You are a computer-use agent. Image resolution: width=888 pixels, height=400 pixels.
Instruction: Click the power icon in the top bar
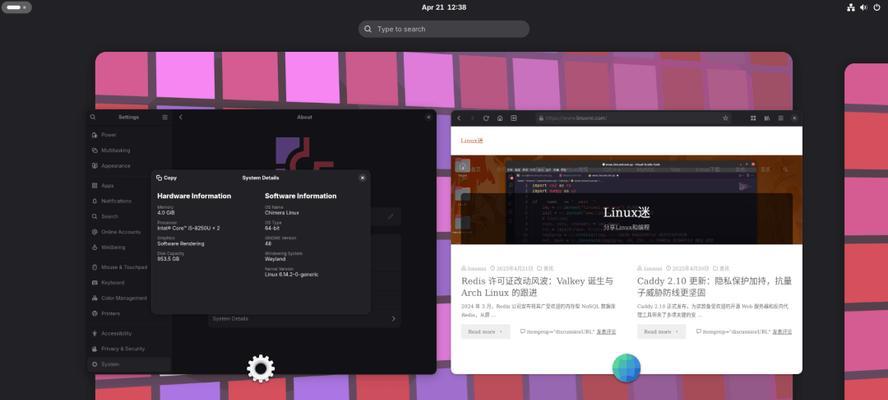877,7
